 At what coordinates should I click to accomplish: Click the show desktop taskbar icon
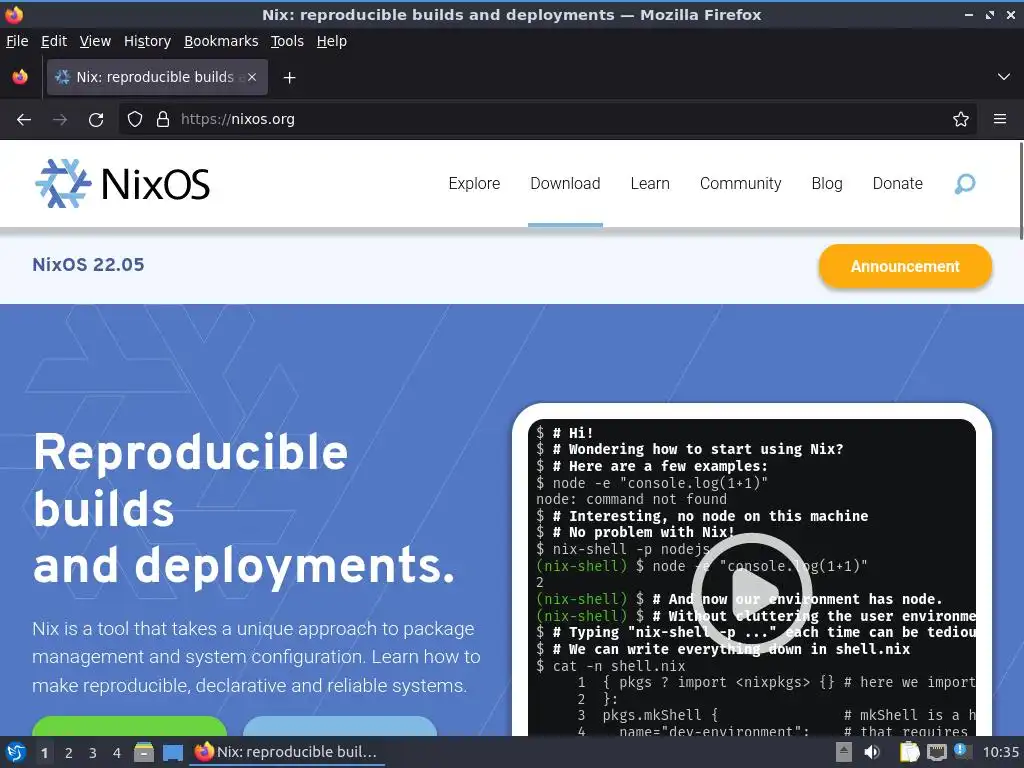click(172, 753)
